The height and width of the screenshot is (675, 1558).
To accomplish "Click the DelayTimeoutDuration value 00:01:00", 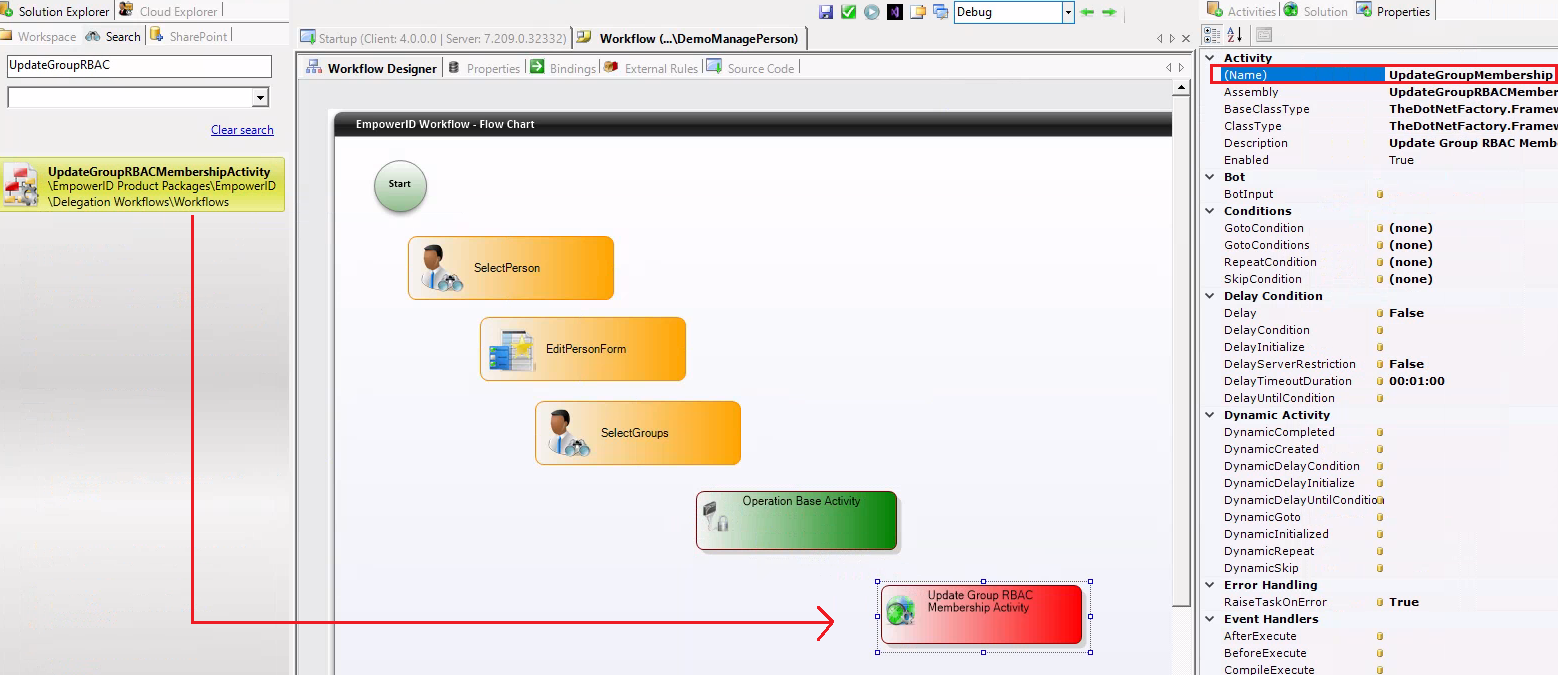I will pyautogui.click(x=1416, y=381).
